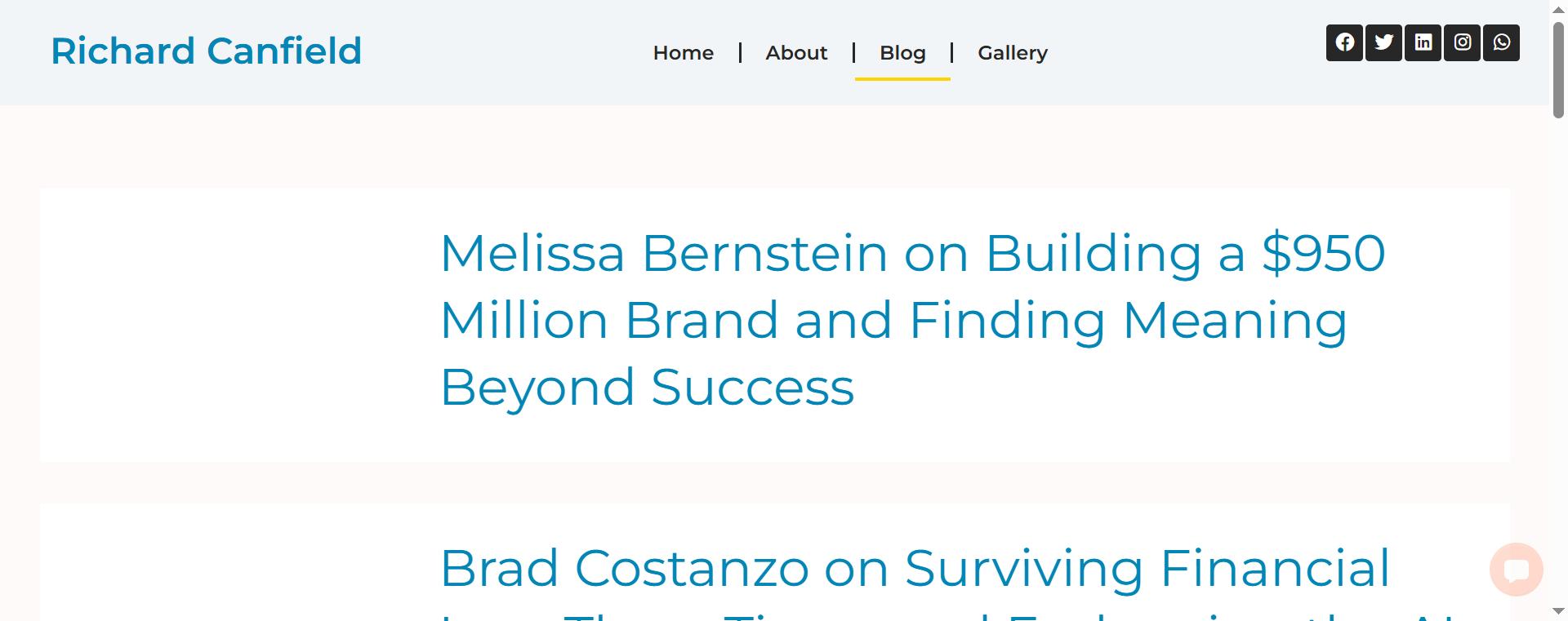Switch to the Gallery section

coord(1013,52)
